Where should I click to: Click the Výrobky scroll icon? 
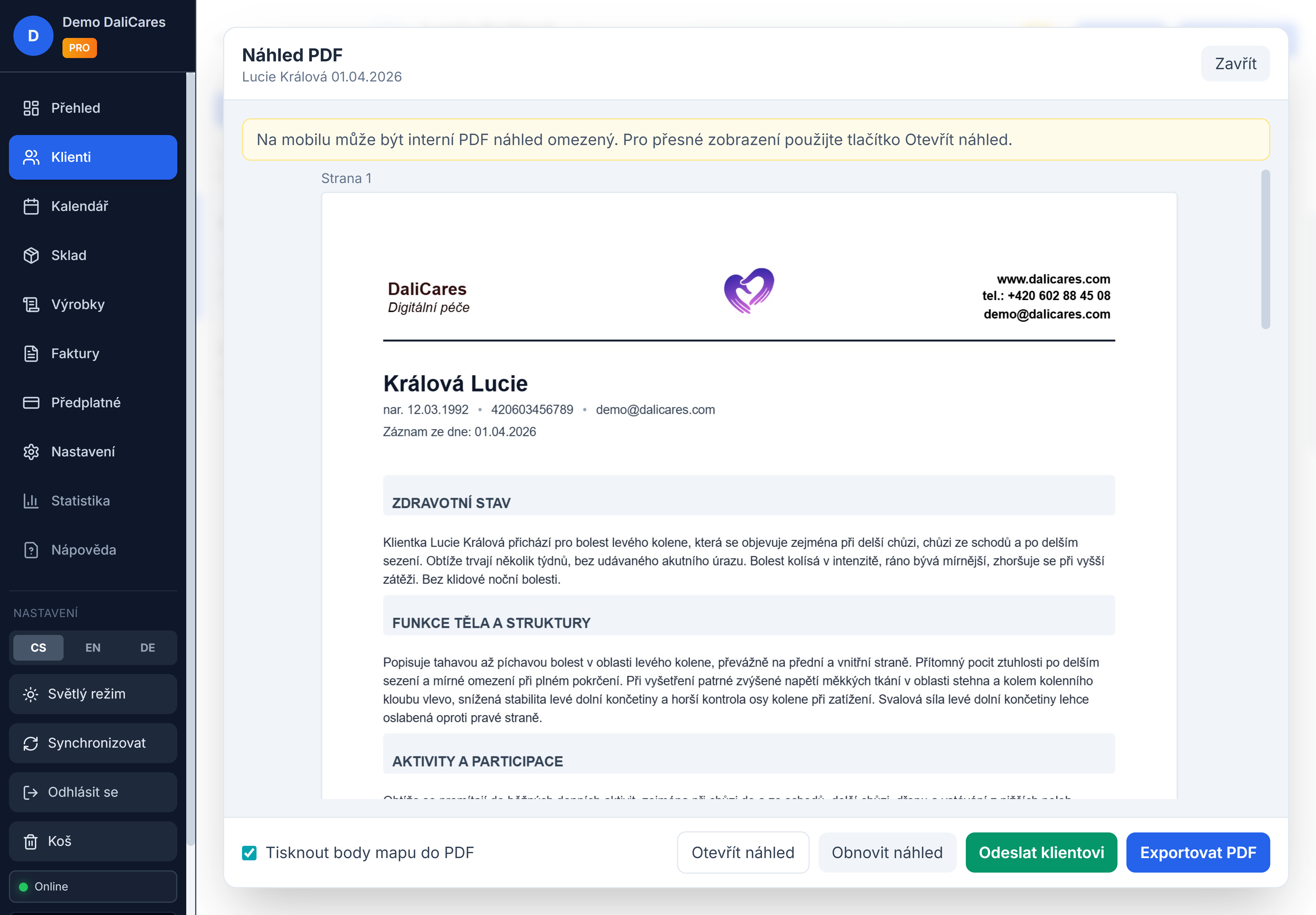click(x=31, y=304)
